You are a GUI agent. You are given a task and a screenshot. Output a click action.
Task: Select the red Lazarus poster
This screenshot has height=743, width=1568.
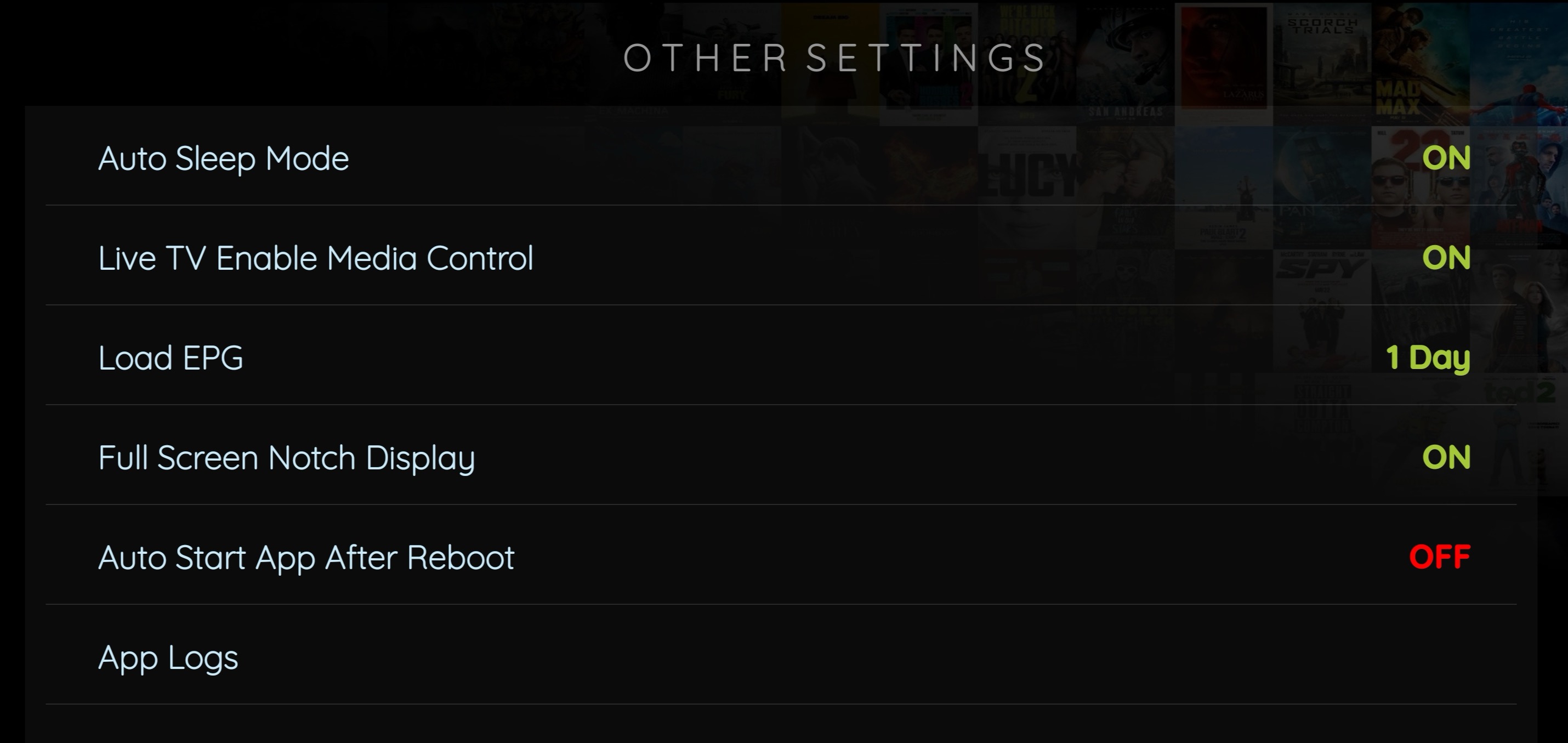tap(1224, 61)
